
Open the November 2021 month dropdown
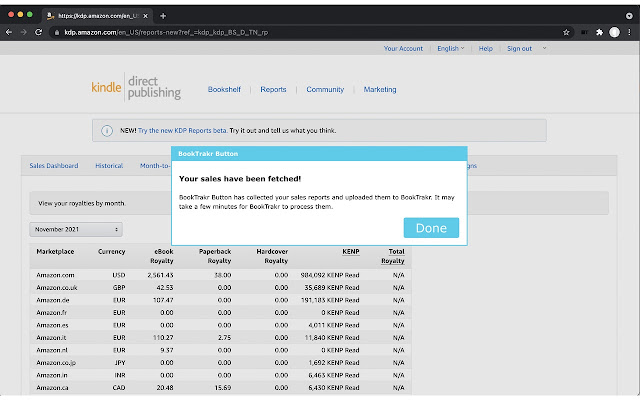click(x=75, y=229)
